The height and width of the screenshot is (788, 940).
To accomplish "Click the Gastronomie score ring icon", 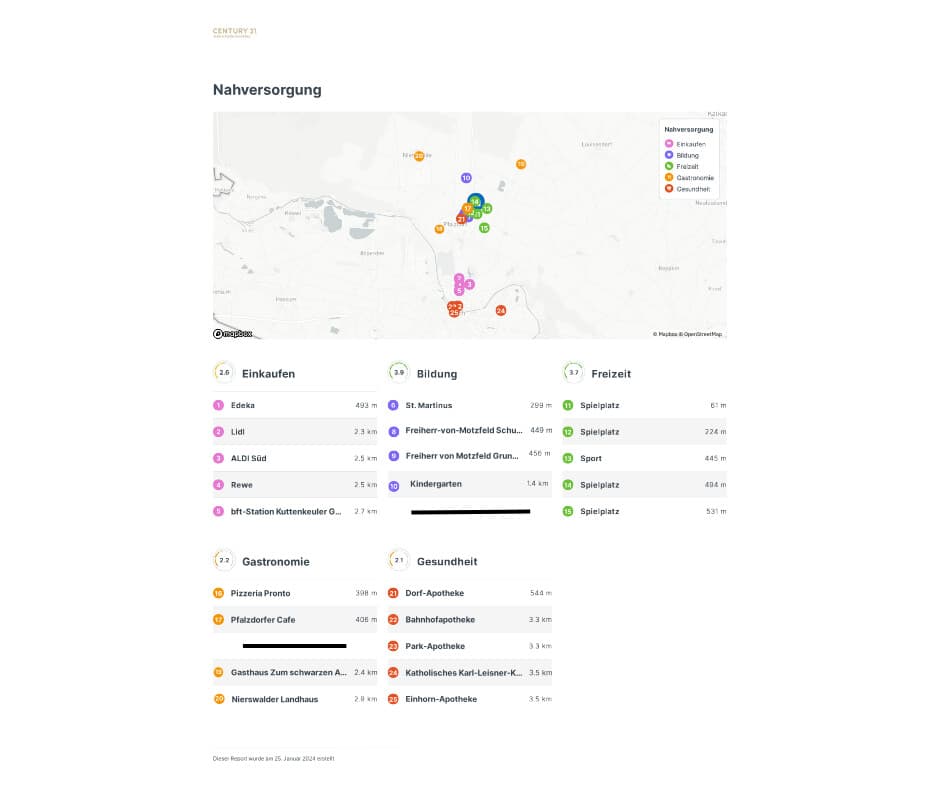I will pos(224,561).
